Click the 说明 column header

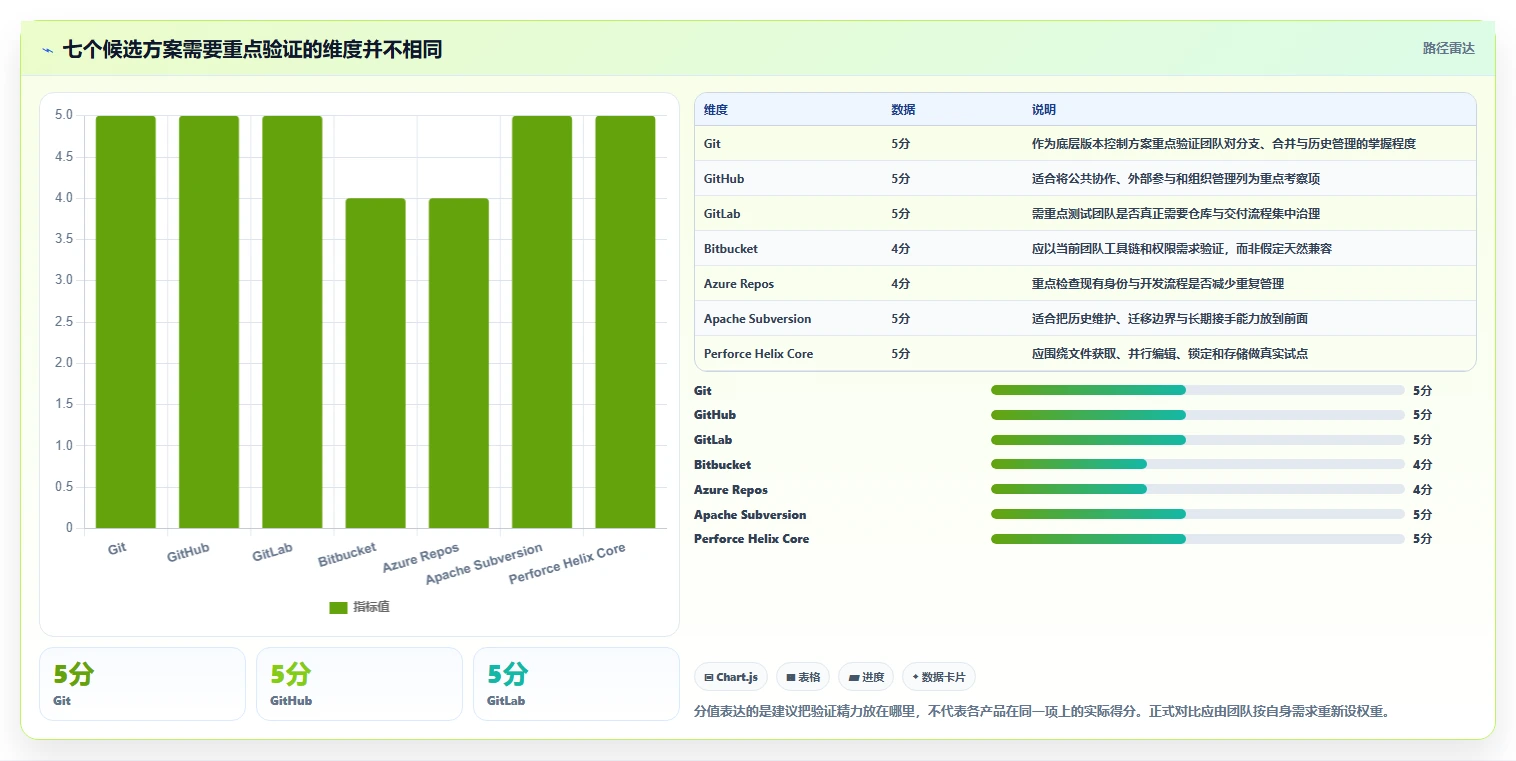pos(1044,110)
